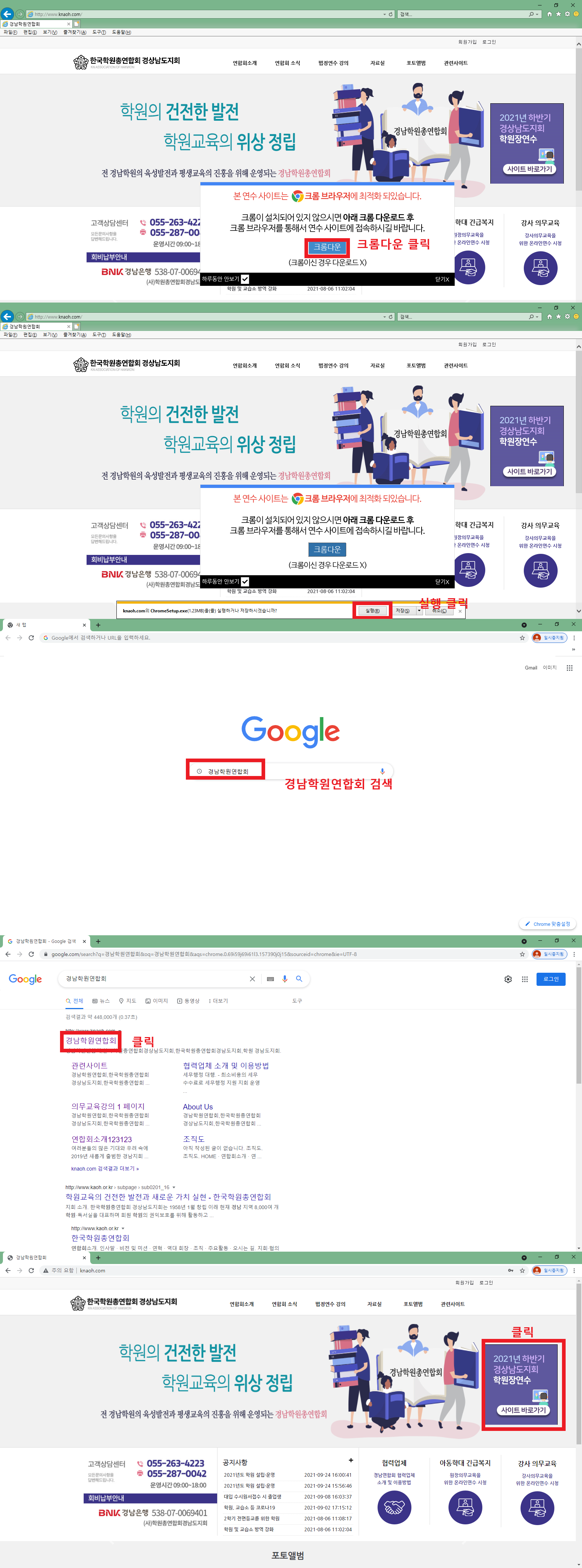This screenshot has width=582, height=1568.
Task: Switch to the '동영상' tab in Google results
Action: pos(188,1001)
